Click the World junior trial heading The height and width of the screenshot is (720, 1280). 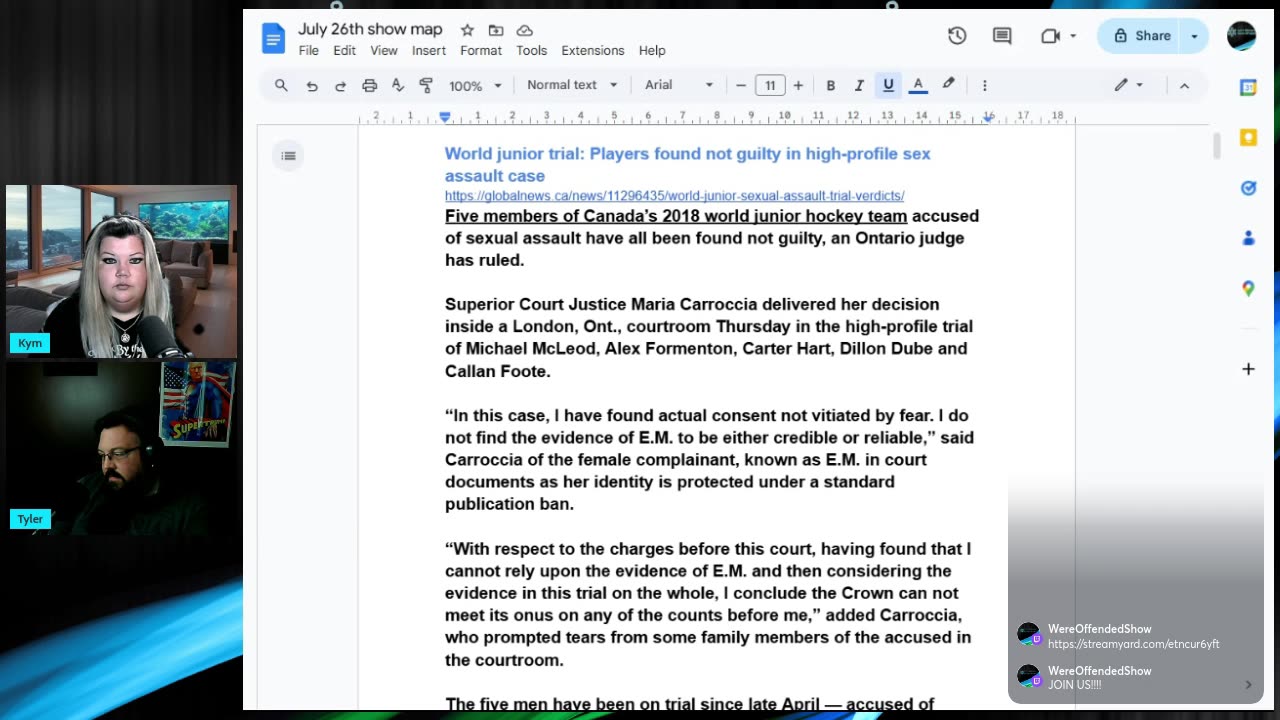click(x=687, y=164)
